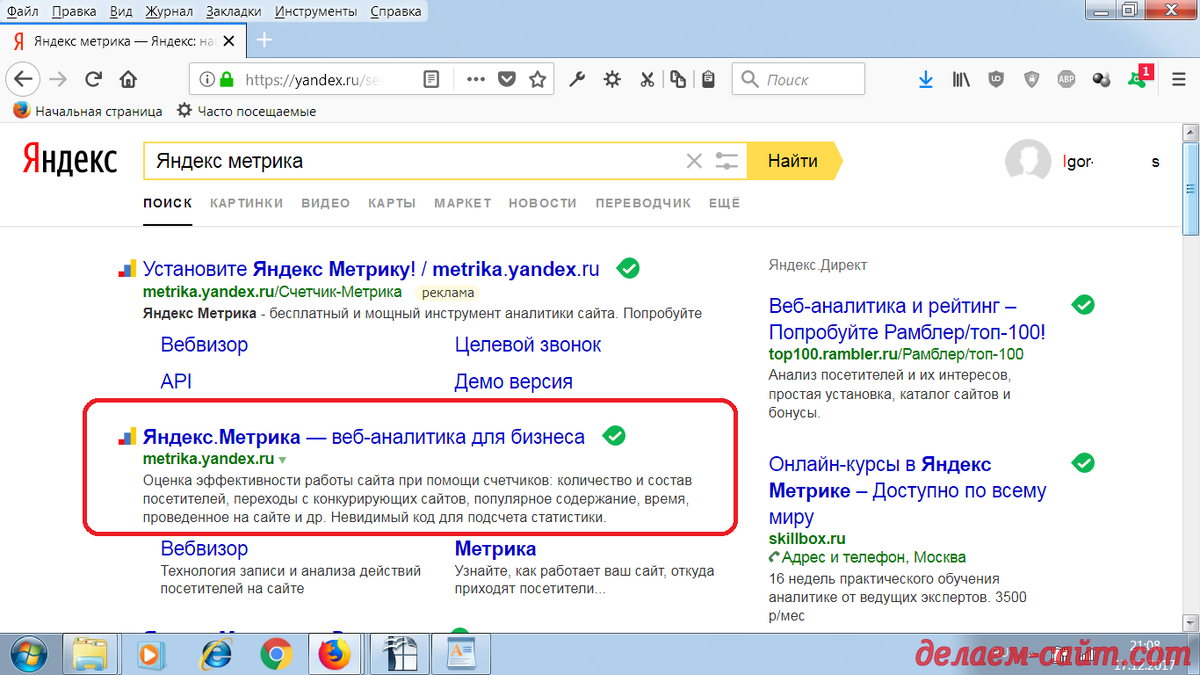Click the copy icon in toolbar
Screen dimensions: 1200x675
tap(679, 79)
